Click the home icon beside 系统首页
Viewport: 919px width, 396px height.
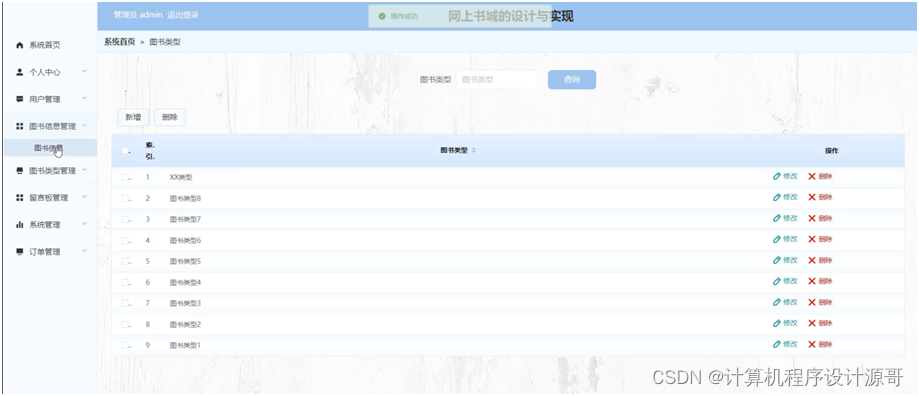point(19,45)
